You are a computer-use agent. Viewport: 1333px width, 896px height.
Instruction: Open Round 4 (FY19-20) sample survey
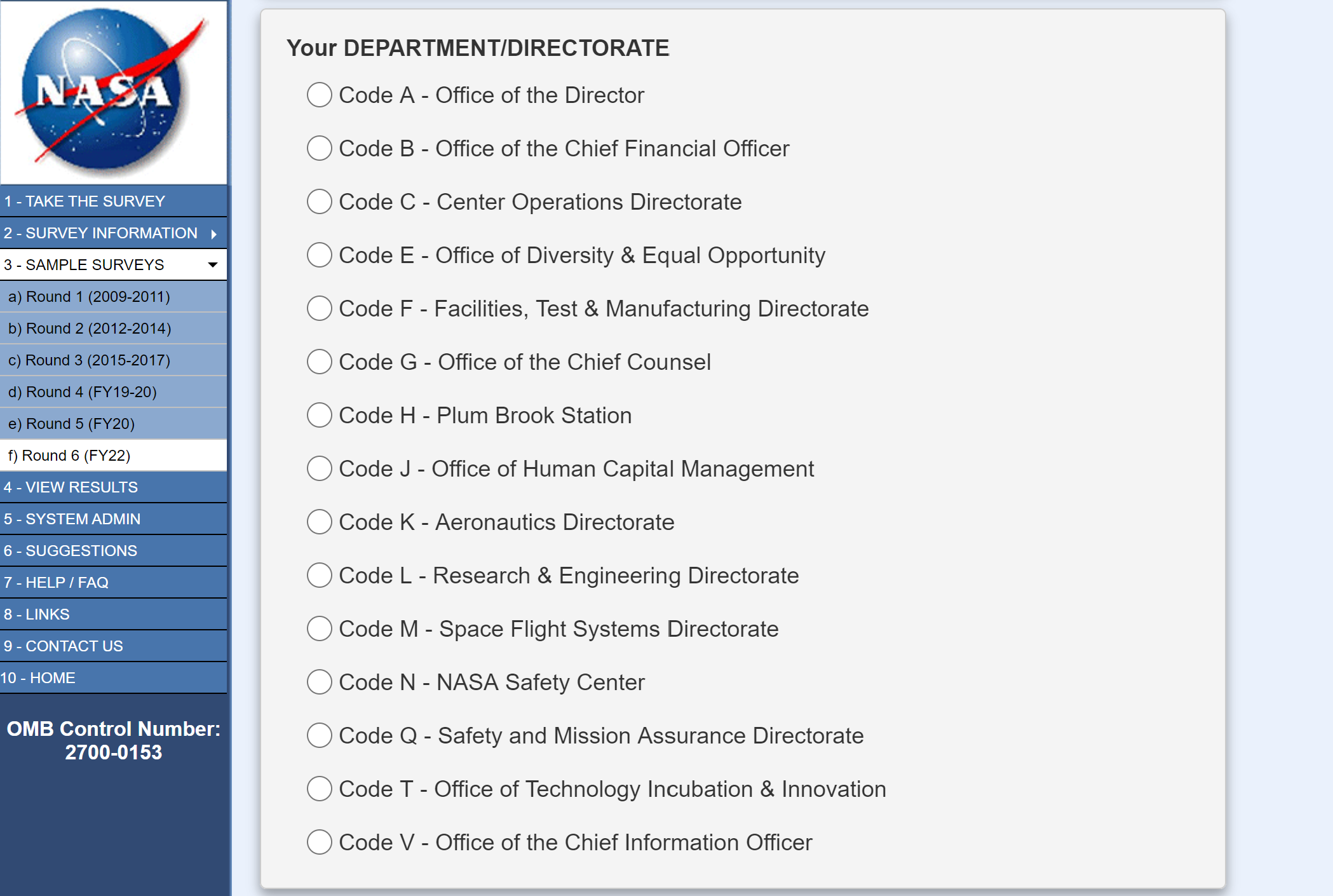tap(83, 392)
